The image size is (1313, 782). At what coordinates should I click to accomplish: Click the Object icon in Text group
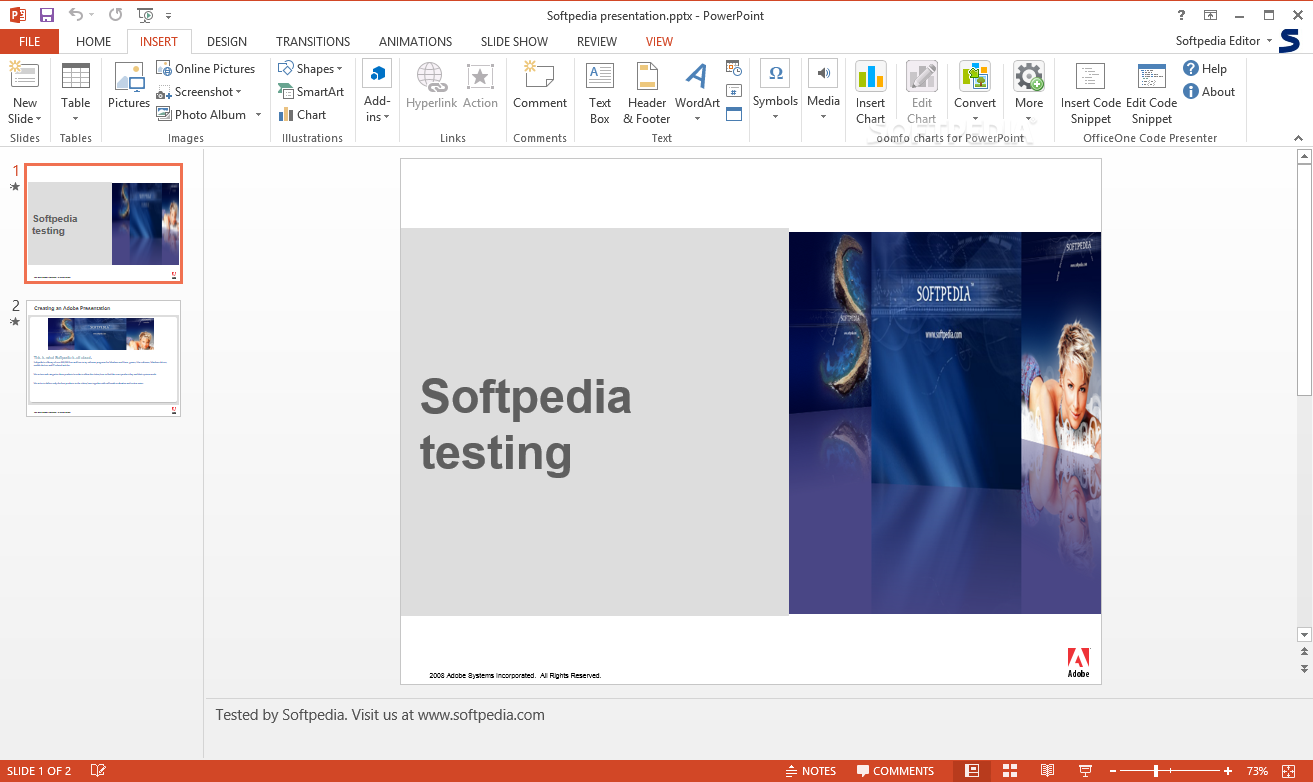click(x=734, y=114)
